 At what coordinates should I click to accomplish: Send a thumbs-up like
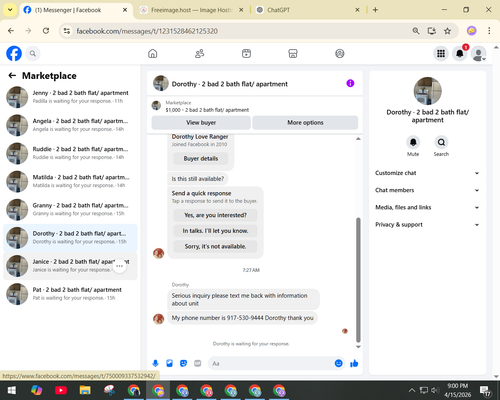coord(354,363)
